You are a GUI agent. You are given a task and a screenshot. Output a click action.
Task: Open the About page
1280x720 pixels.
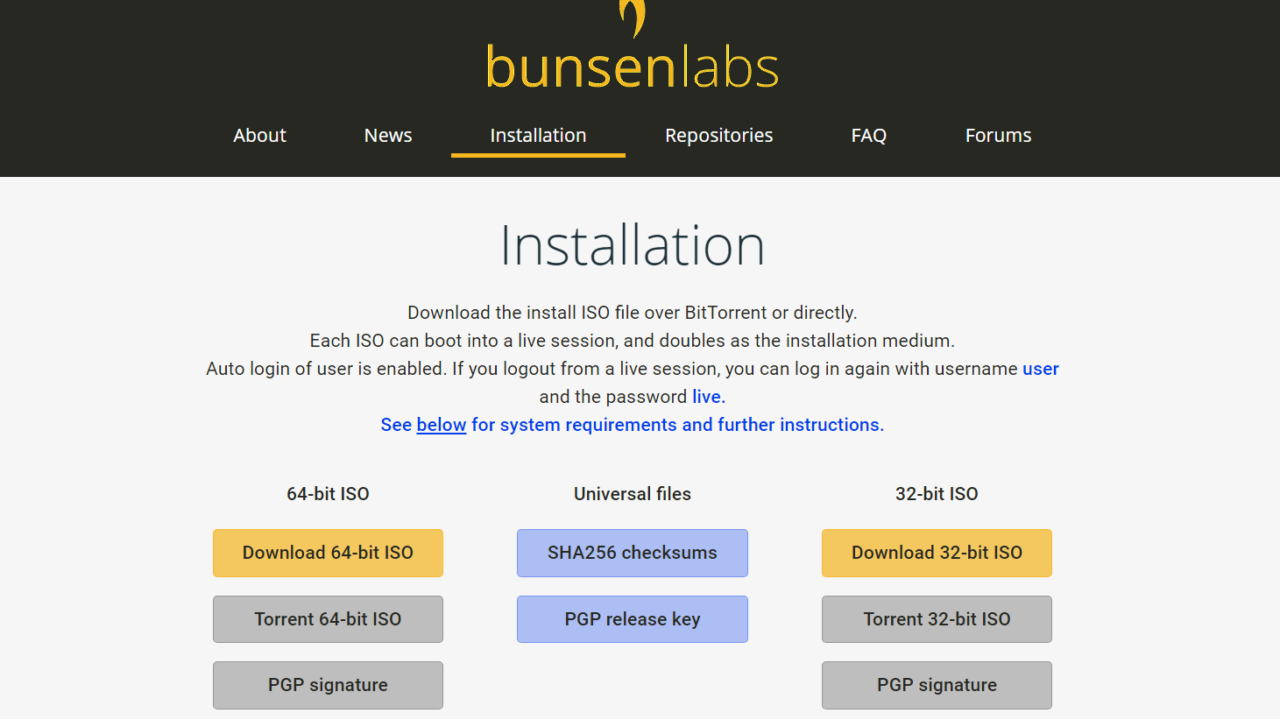[260, 135]
